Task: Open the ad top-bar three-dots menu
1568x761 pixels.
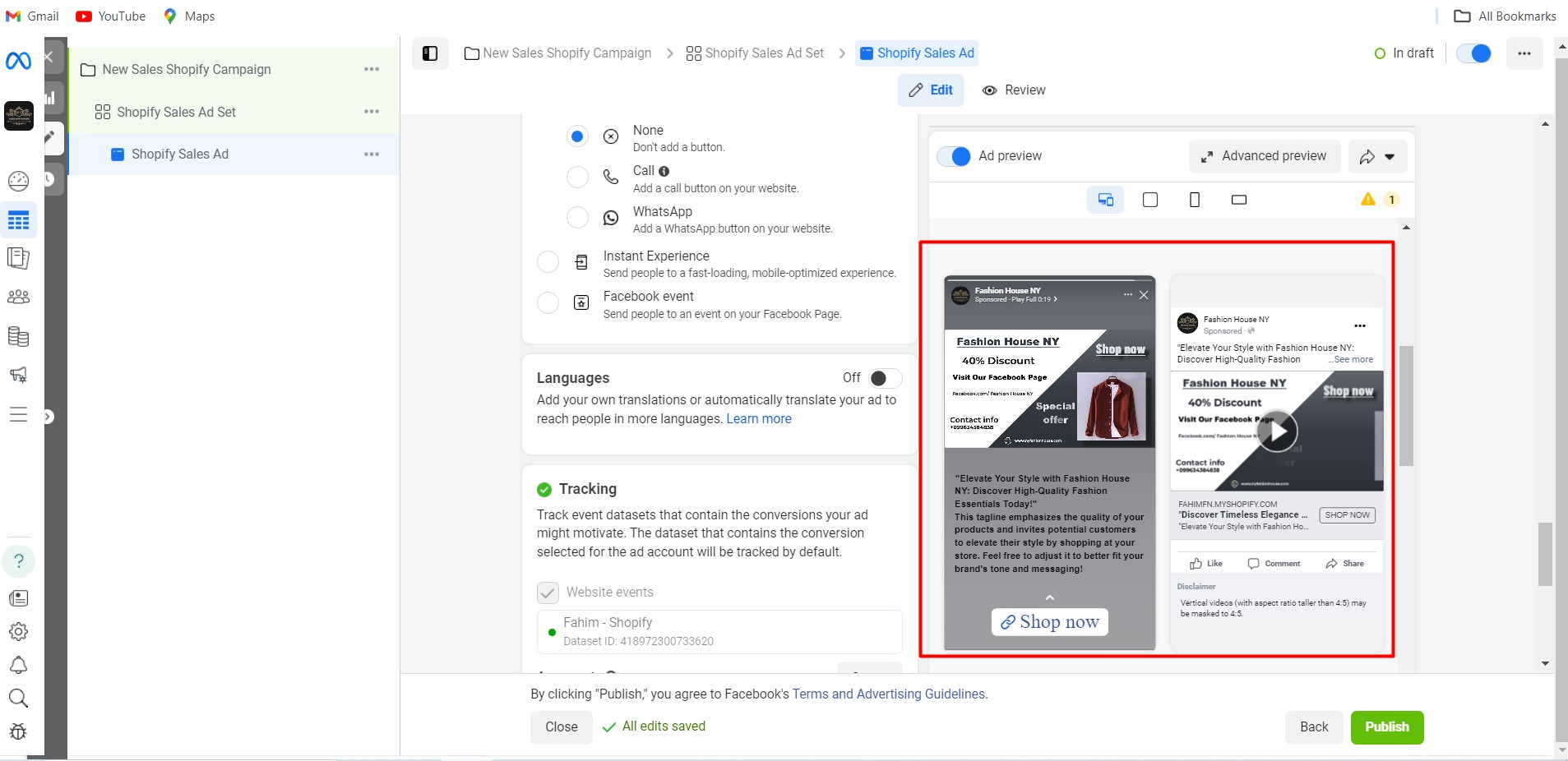Action: [1524, 53]
